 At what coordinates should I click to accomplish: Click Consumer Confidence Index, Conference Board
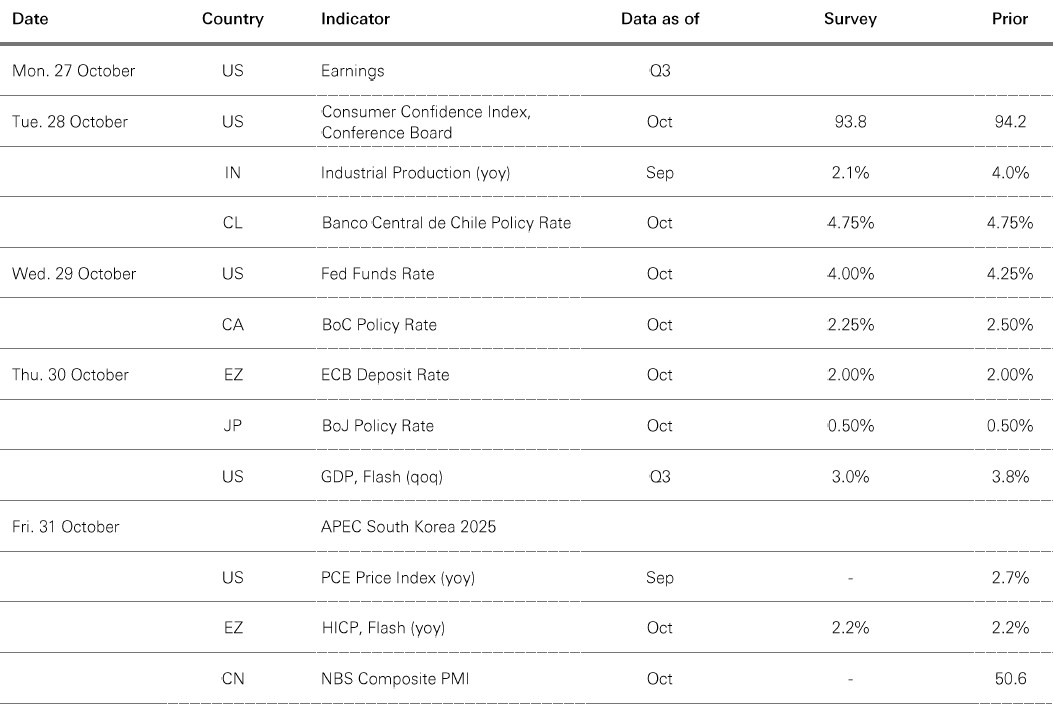(426, 122)
